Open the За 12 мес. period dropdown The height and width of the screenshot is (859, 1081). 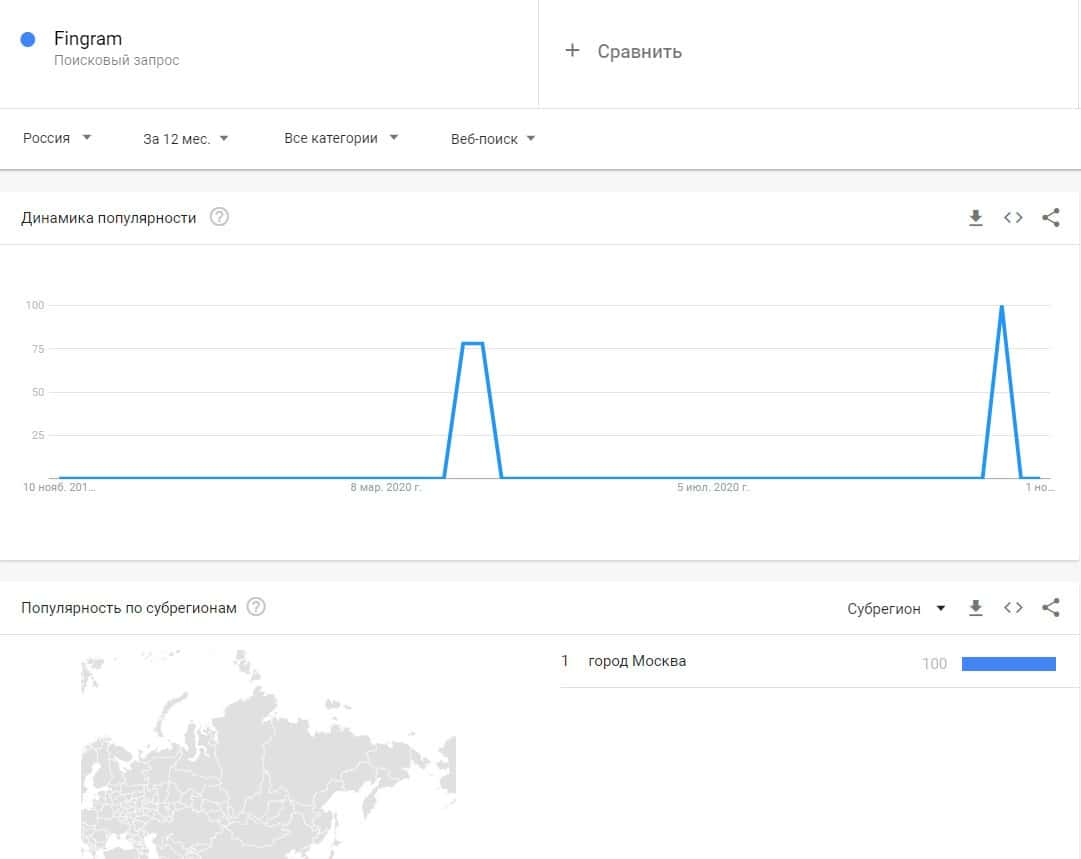click(185, 139)
